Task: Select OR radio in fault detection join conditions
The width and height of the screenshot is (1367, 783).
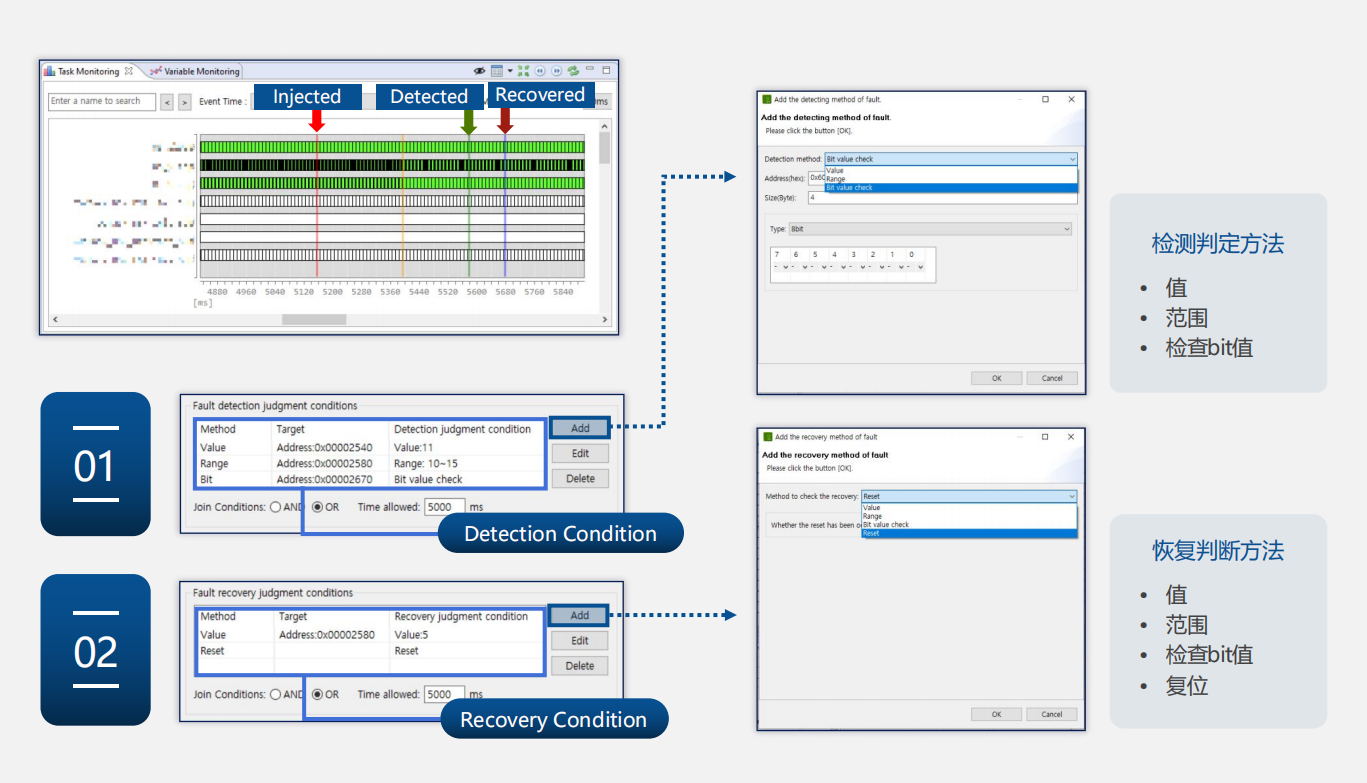Action: tap(318, 507)
